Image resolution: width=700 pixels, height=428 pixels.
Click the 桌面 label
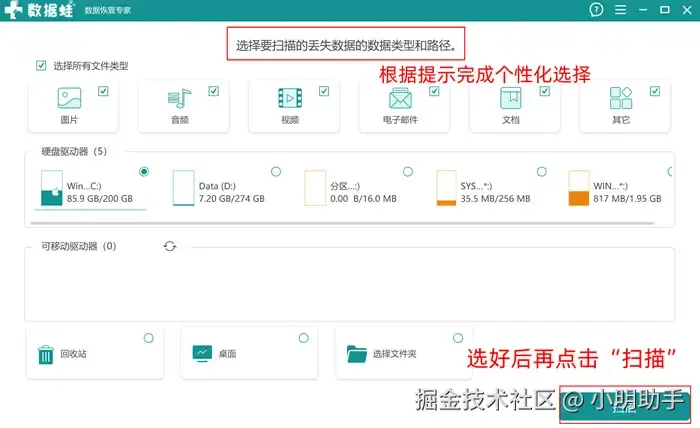coord(227,354)
